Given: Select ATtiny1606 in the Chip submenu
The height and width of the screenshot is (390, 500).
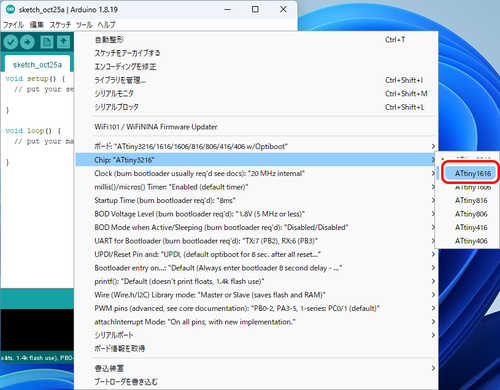Looking at the screenshot, I should click(468, 187).
